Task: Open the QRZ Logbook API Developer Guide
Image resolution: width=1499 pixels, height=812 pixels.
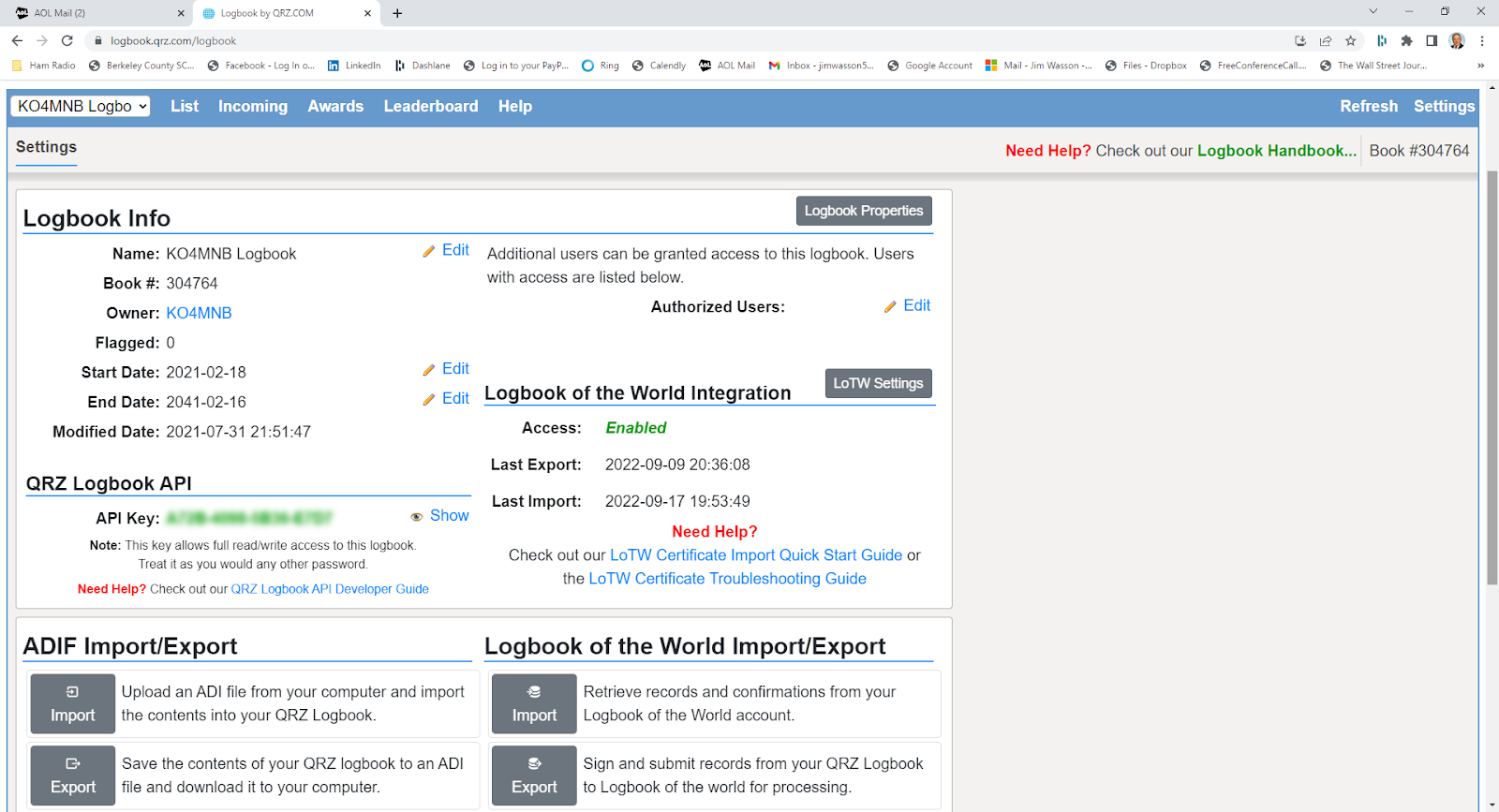Action: [x=330, y=589]
